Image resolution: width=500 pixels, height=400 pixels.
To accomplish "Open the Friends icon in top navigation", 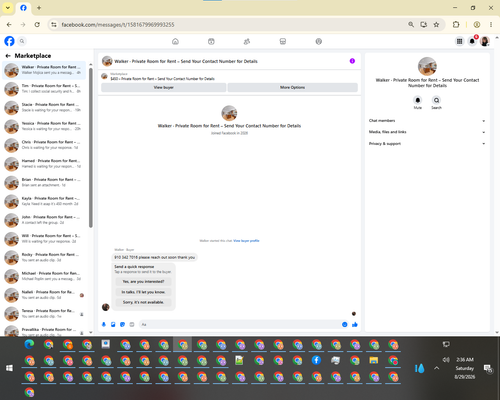I will 247,41.
